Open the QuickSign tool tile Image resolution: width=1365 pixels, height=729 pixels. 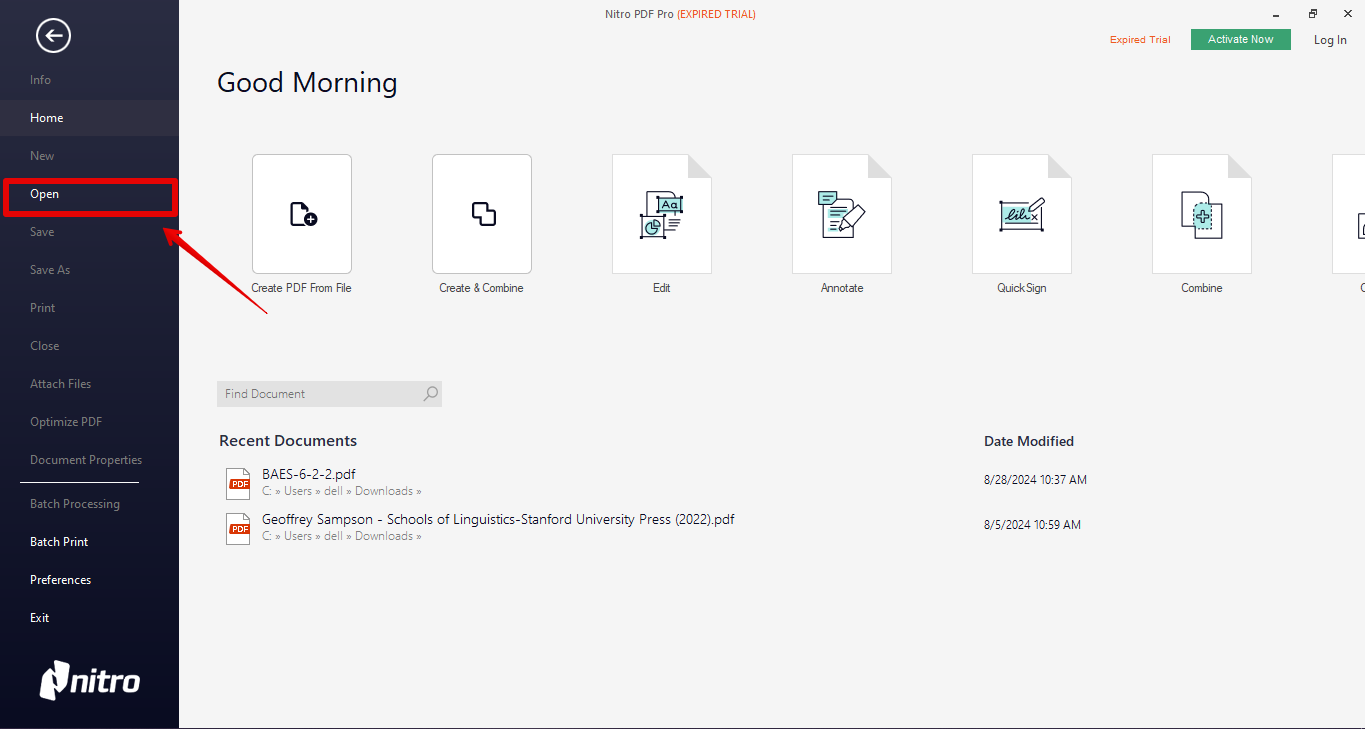click(1022, 214)
